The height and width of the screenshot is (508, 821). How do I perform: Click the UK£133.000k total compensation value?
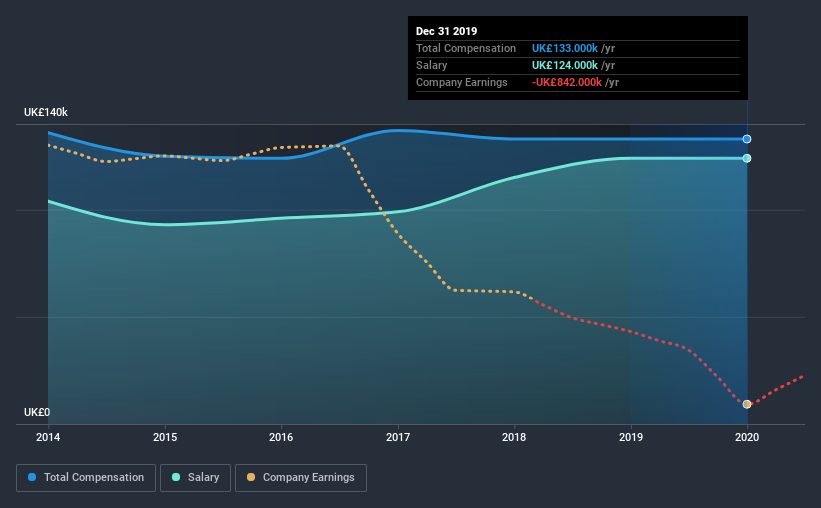coord(564,48)
